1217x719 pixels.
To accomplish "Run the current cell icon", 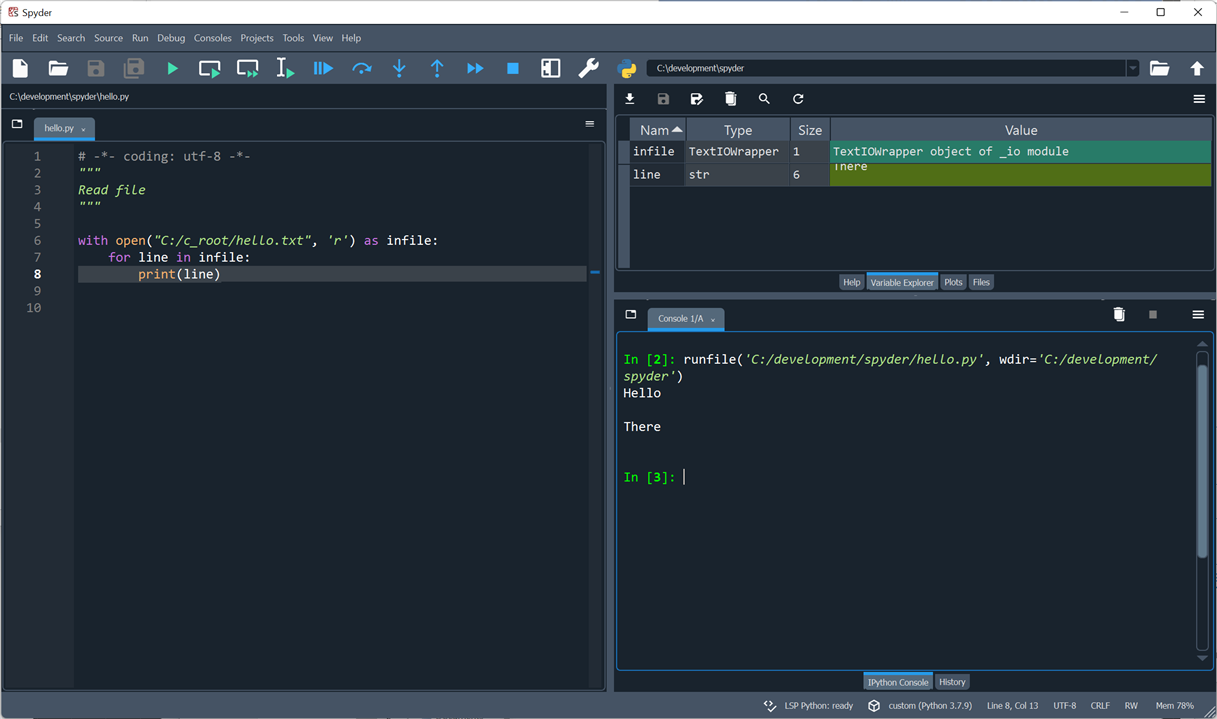I will (209, 69).
